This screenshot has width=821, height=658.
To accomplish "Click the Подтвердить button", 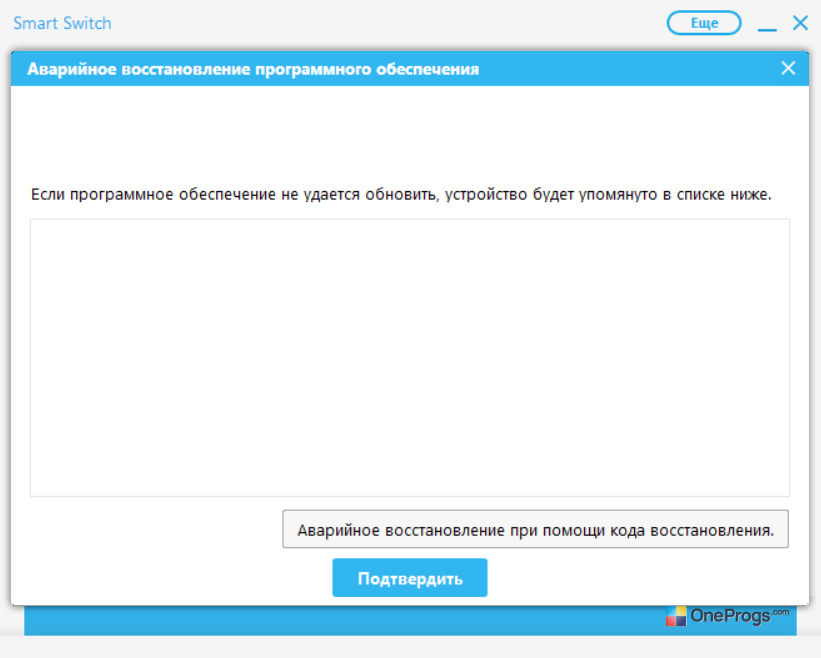I will click(x=409, y=578).
